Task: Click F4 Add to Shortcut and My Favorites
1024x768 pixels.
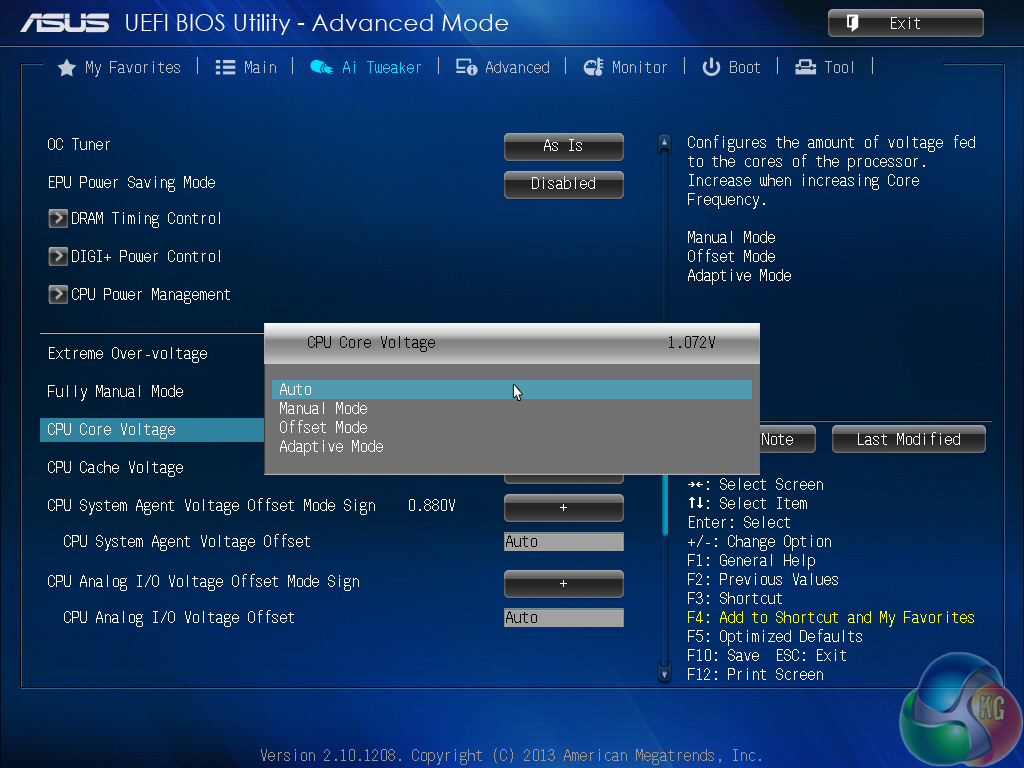Action: (x=831, y=618)
